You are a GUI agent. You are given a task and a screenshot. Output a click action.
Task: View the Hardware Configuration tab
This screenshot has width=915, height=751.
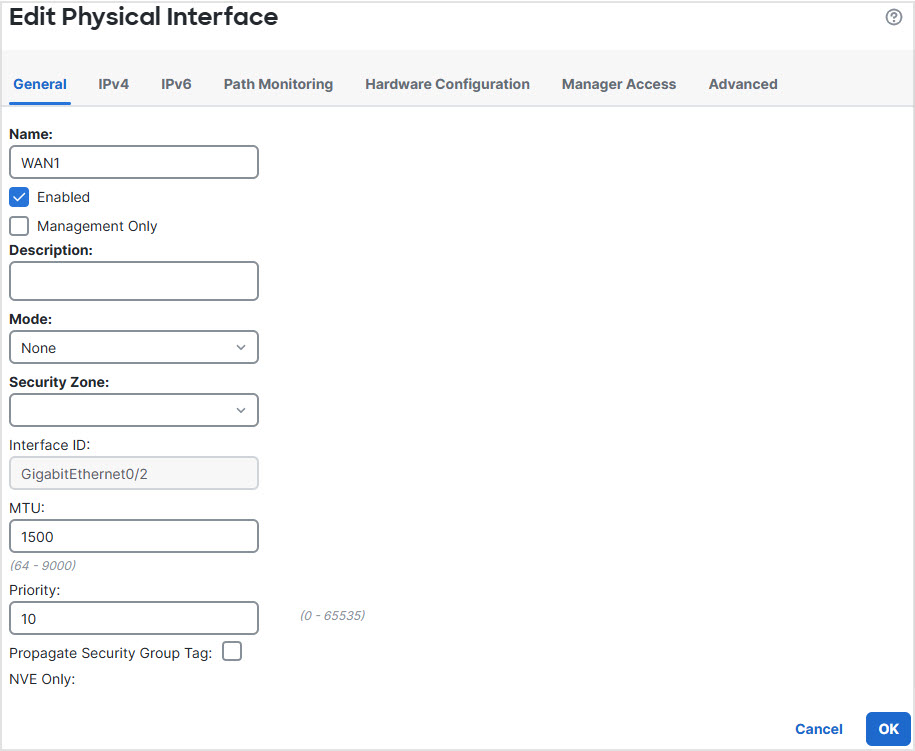447,84
